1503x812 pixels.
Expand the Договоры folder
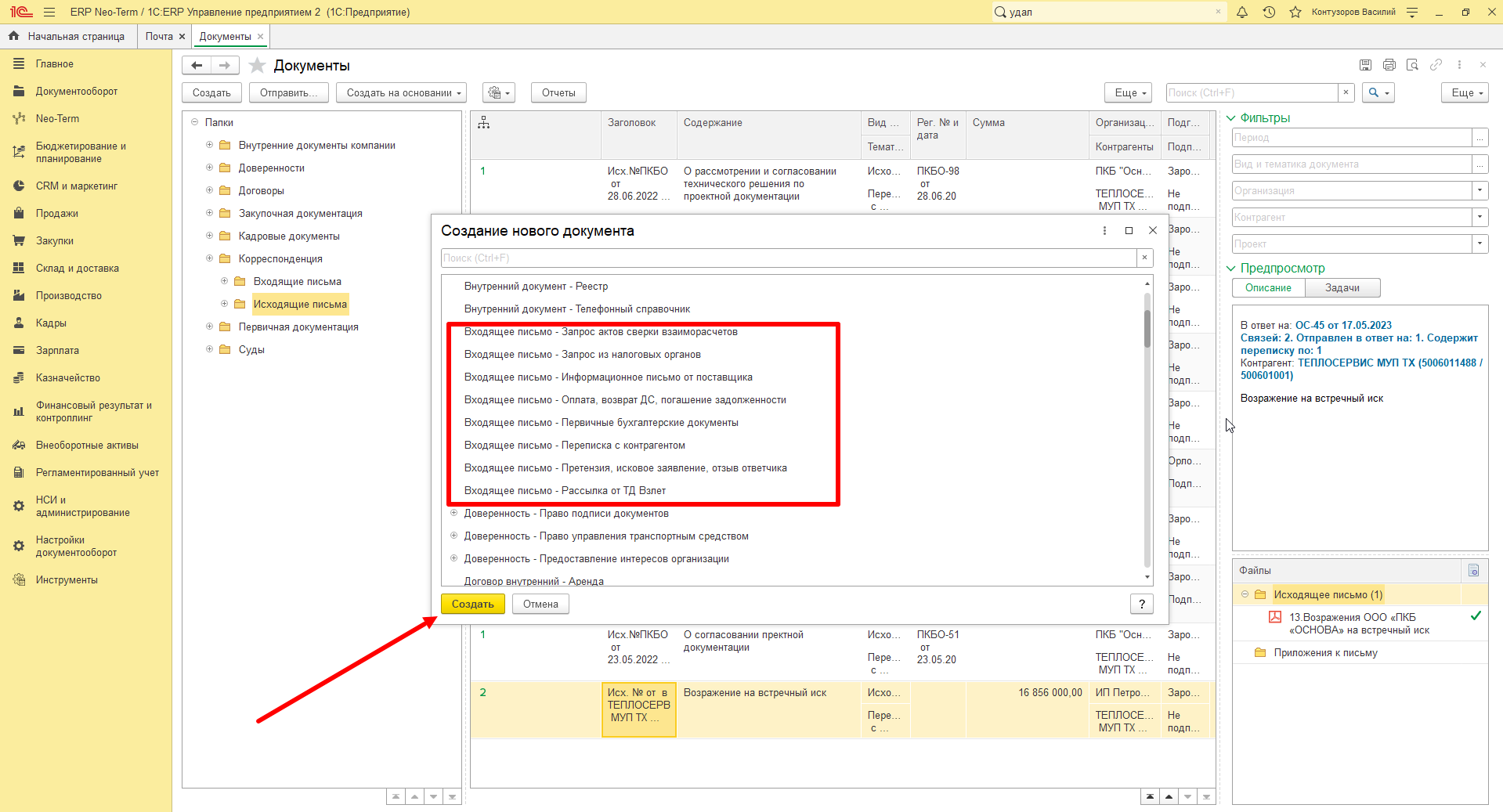209,190
